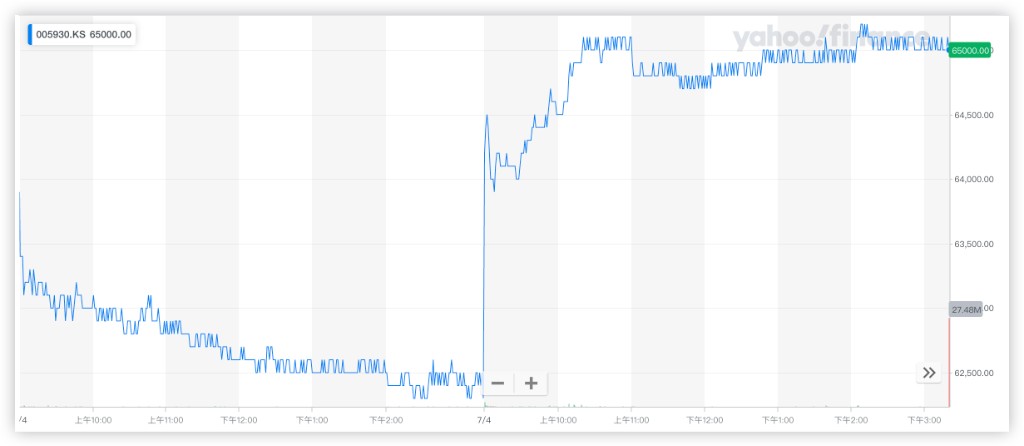Viewport: 1024px width, 446px height.
Task: Click the 62,500.00 price axis label
Action: tap(973, 373)
